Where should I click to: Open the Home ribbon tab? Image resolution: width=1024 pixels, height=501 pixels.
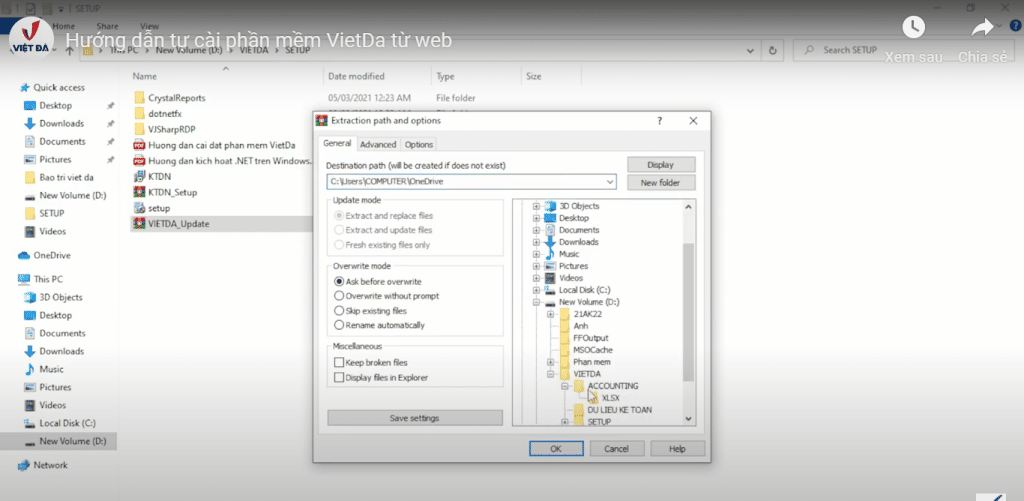(64, 26)
